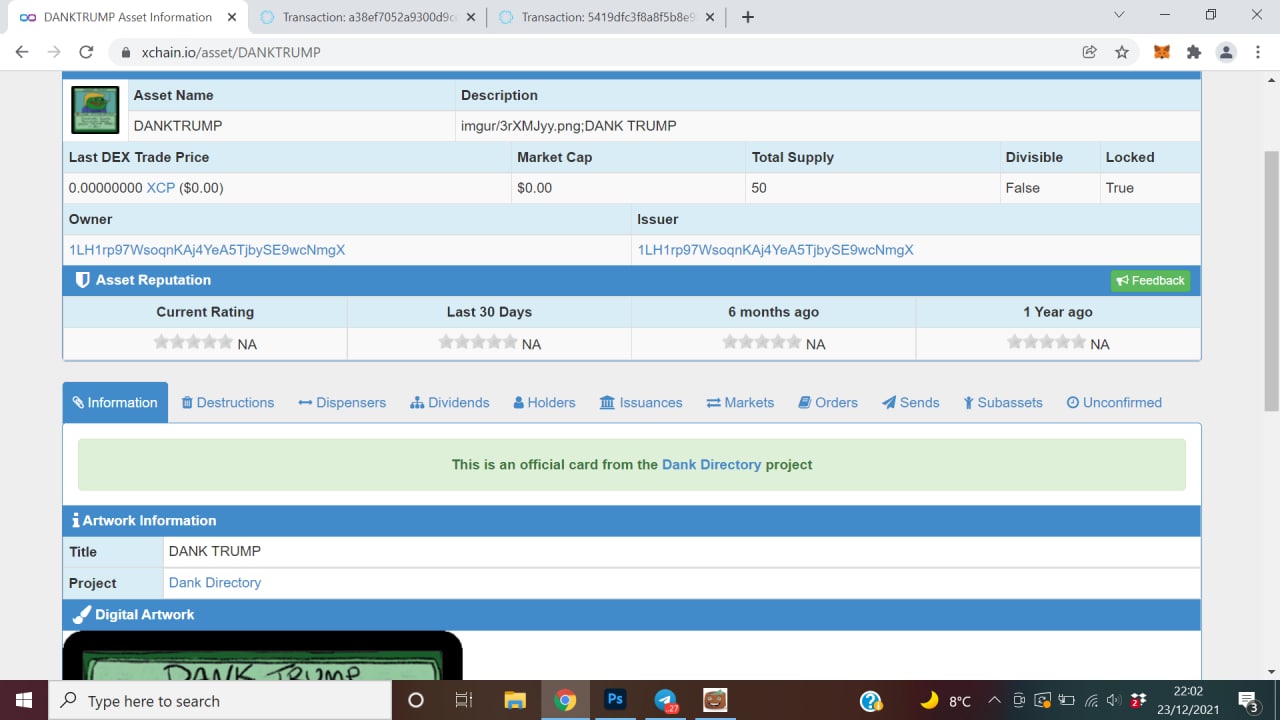1280x720 pixels.
Task: Click the Wi-Fi network tray icon
Action: coord(1091,700)
